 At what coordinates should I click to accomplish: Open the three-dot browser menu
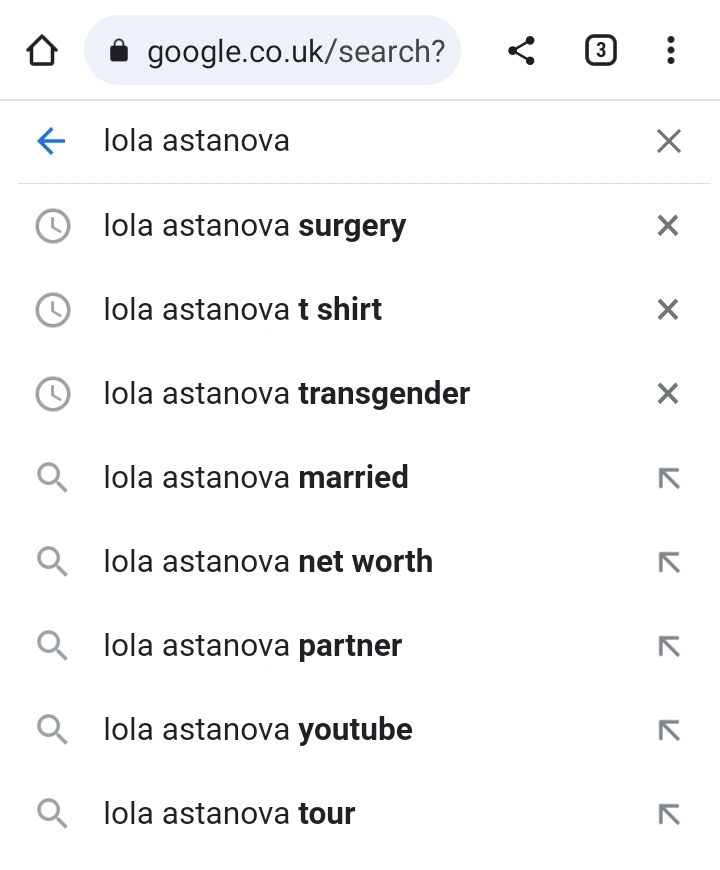click(670, 51)
